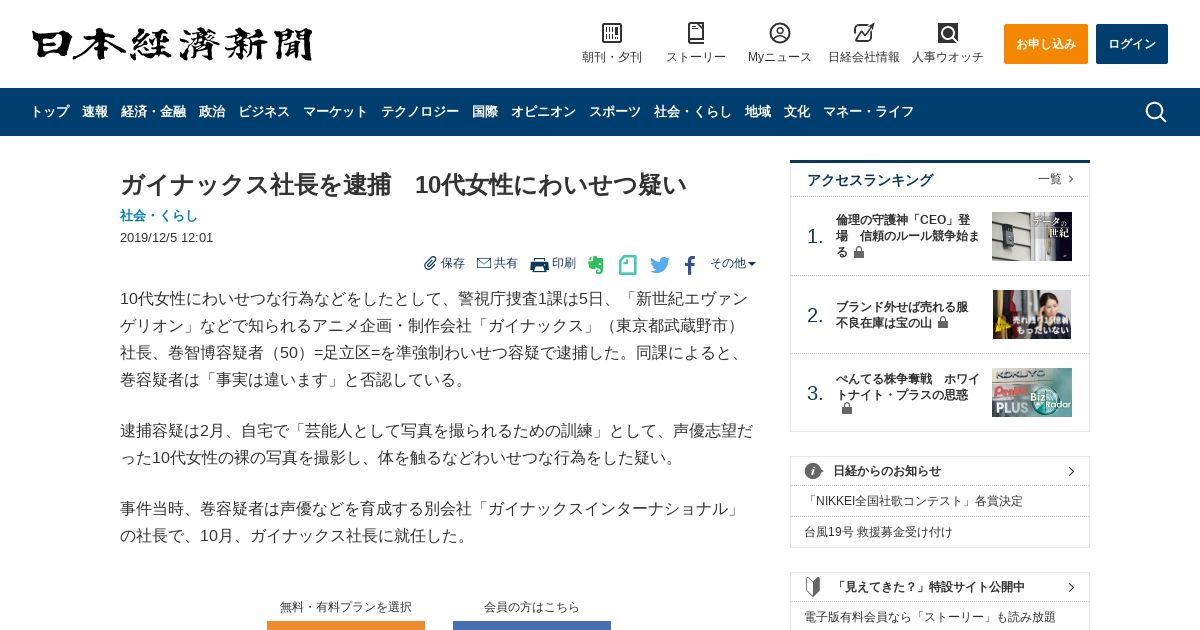Save article with the 保存 clip icon
Screen dimensions: 1200x630
(430, 263)
